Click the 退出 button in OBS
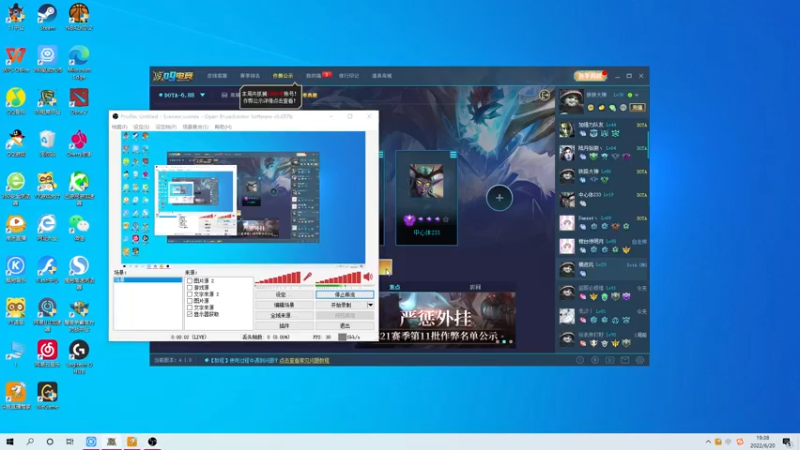Image resolution: width=800 pixels, height=450 pixels. tap(345, 326)
